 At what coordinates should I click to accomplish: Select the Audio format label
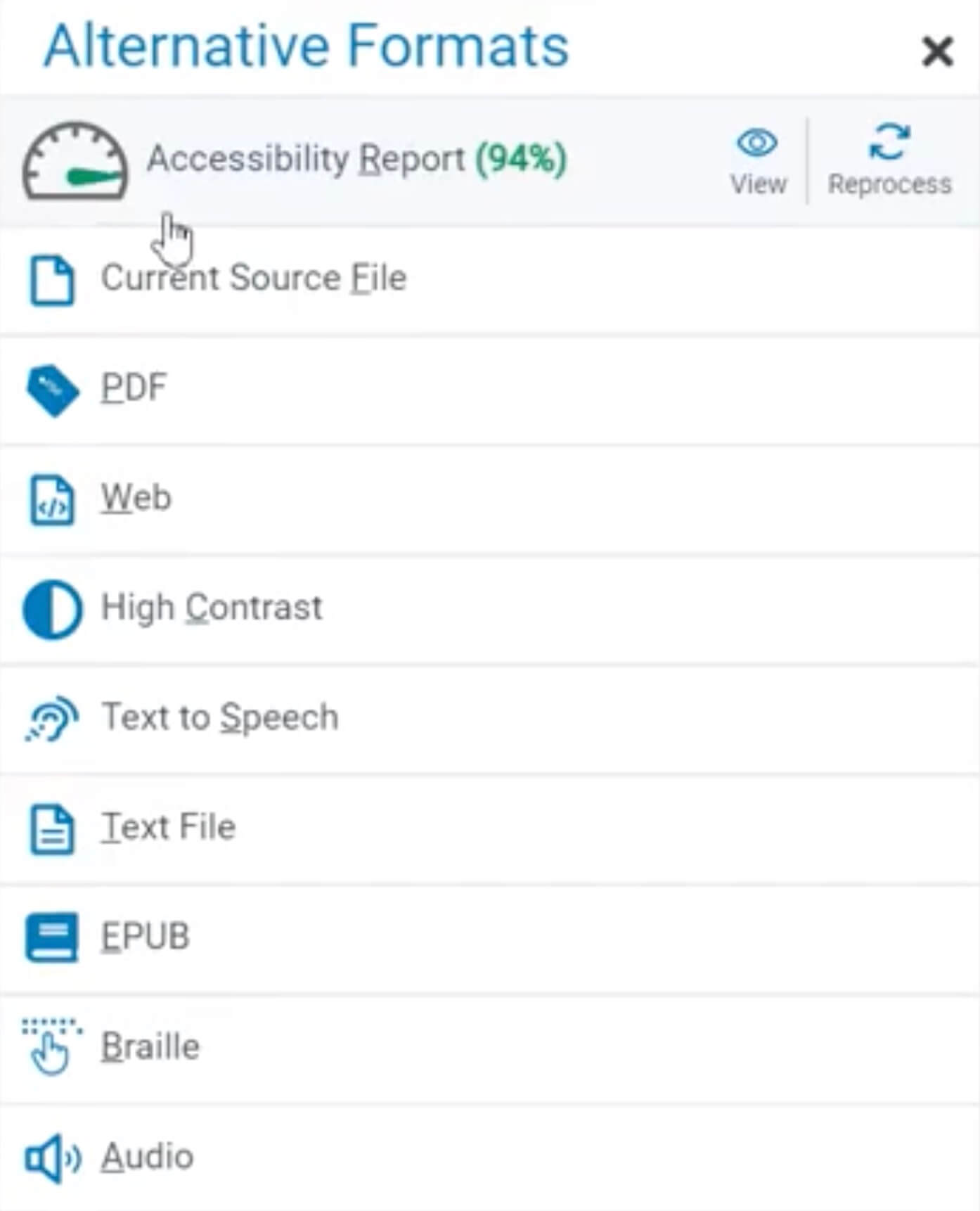147,1157
